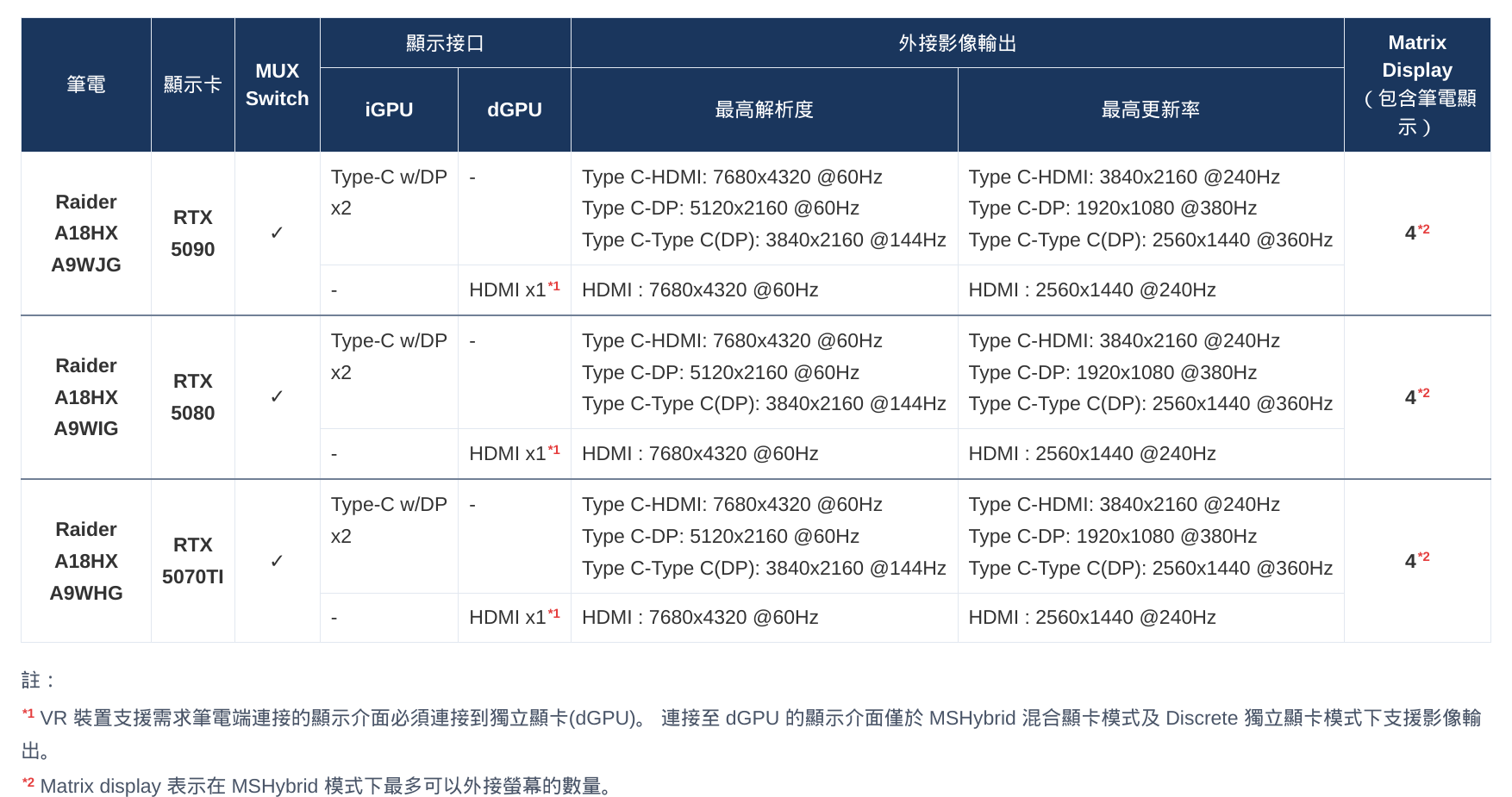Select Type C-DP: 1920x1080 @380Hz for RTX 5070TI
The height and width of the screenshot is (797, 1512).
tap(1113, 536)
